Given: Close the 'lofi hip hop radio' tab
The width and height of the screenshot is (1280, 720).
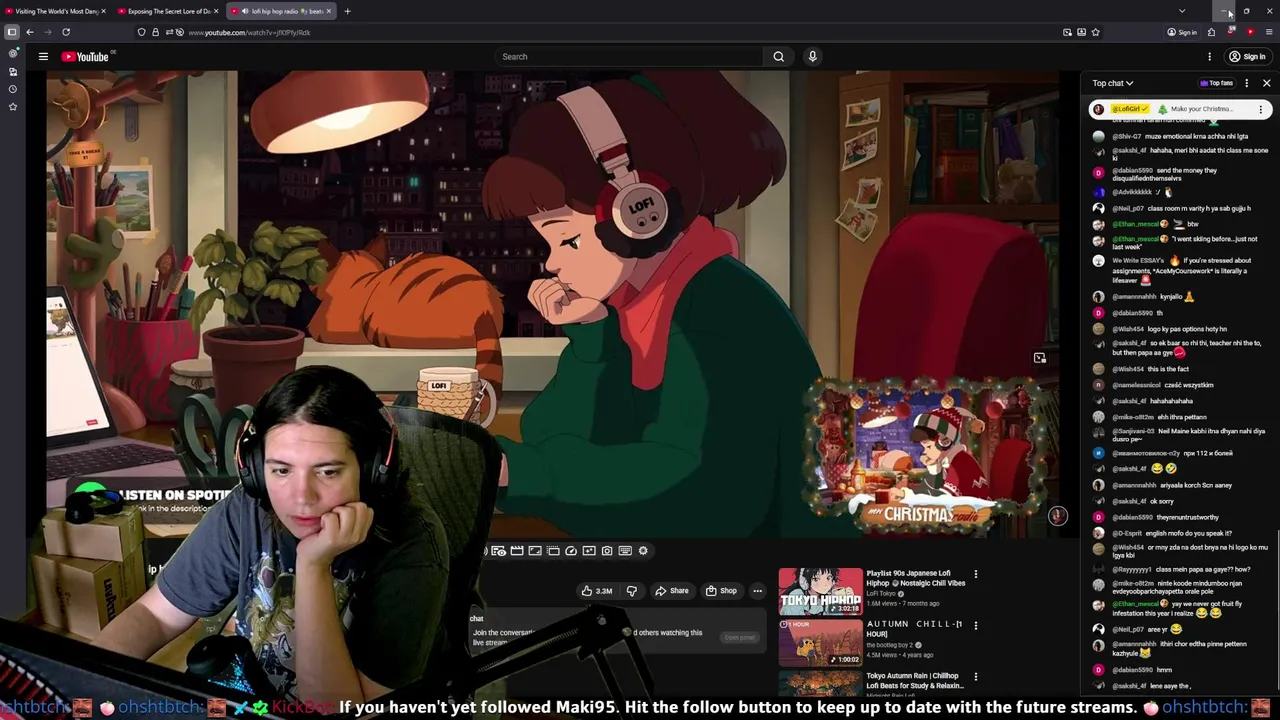Looking at the screenshot, I should click(329, 11).
